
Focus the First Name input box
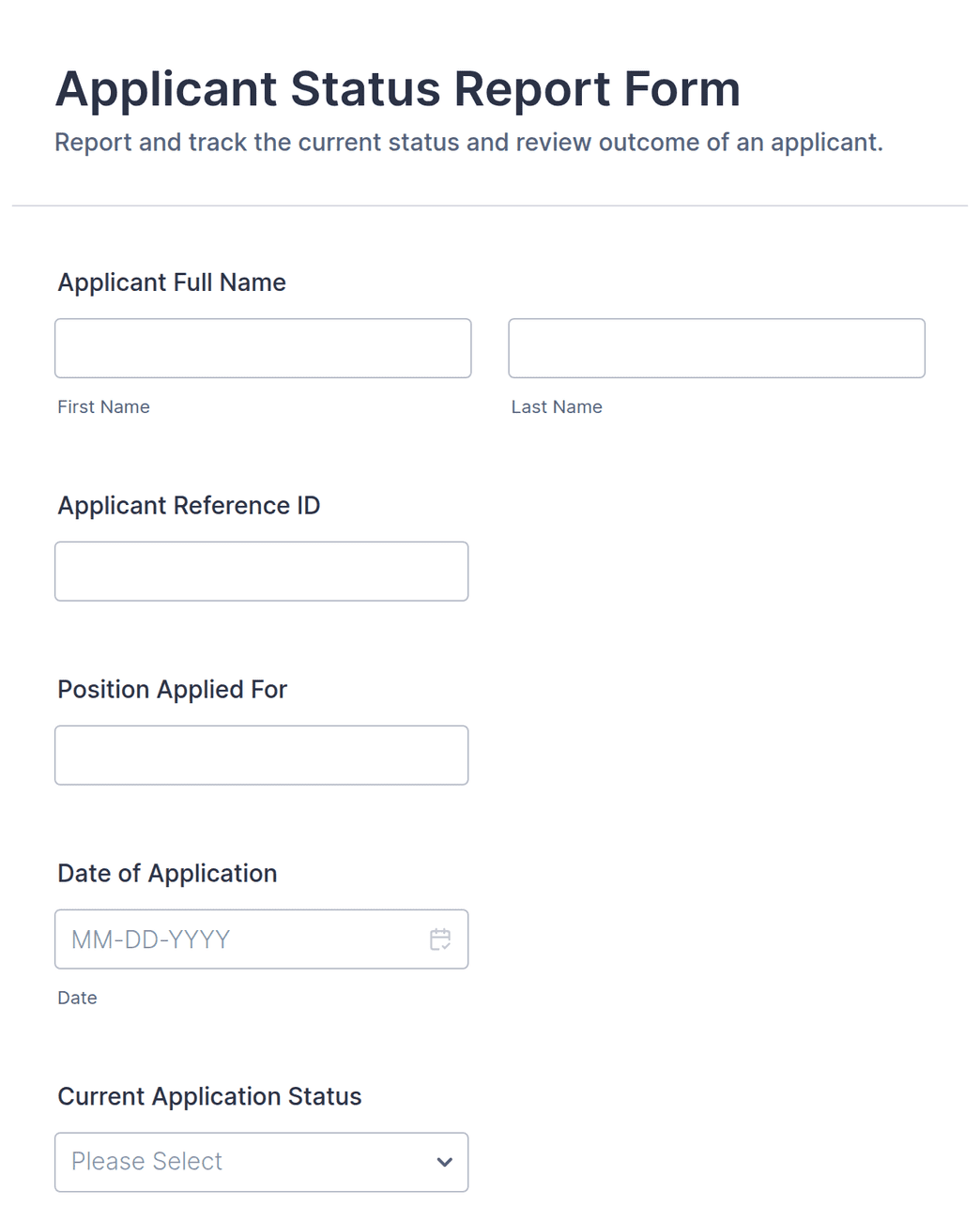click(x=263, y=348)
